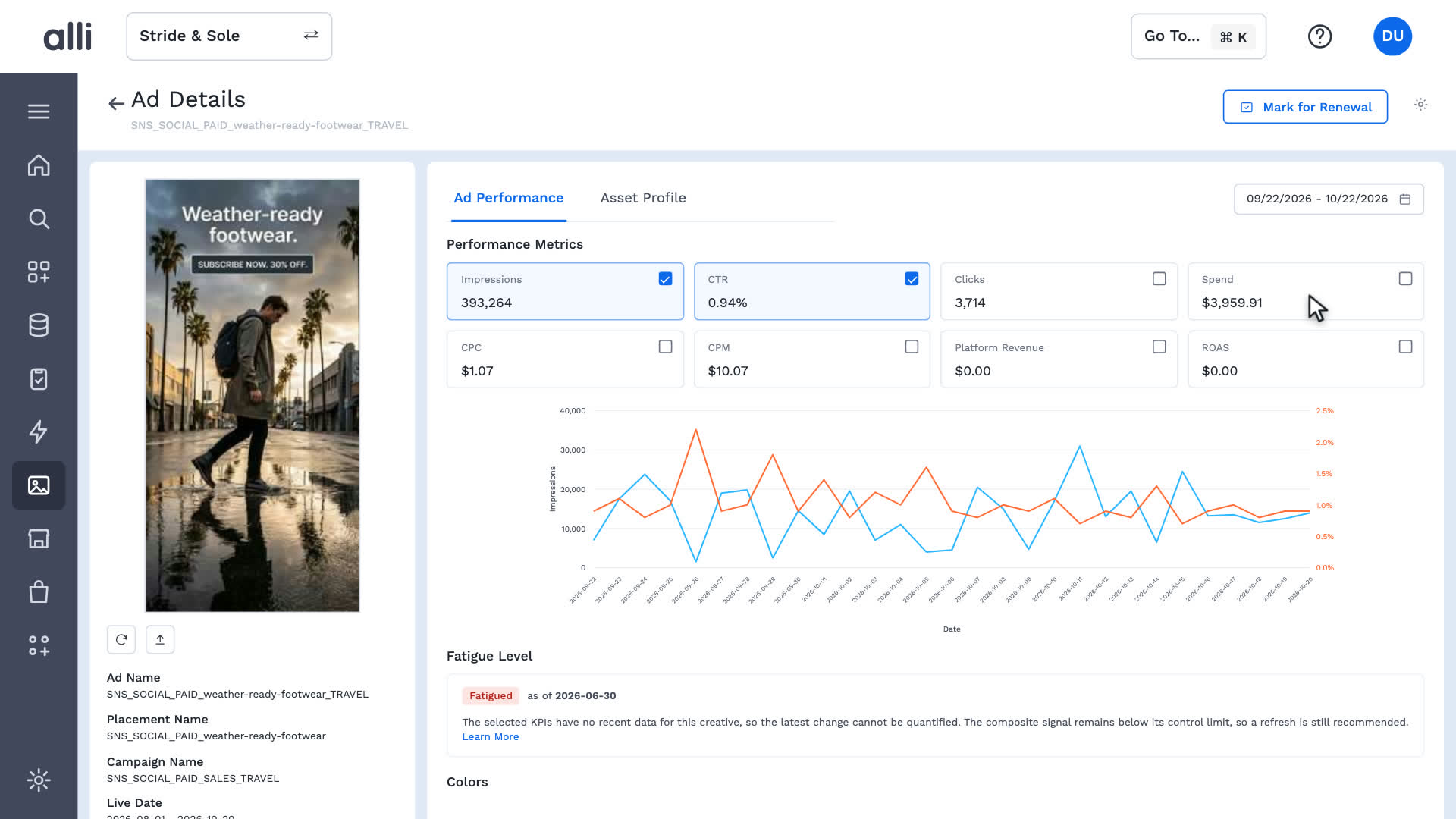
Task: Open the hamburger menu in sidebar
Action: coord(39,111)
